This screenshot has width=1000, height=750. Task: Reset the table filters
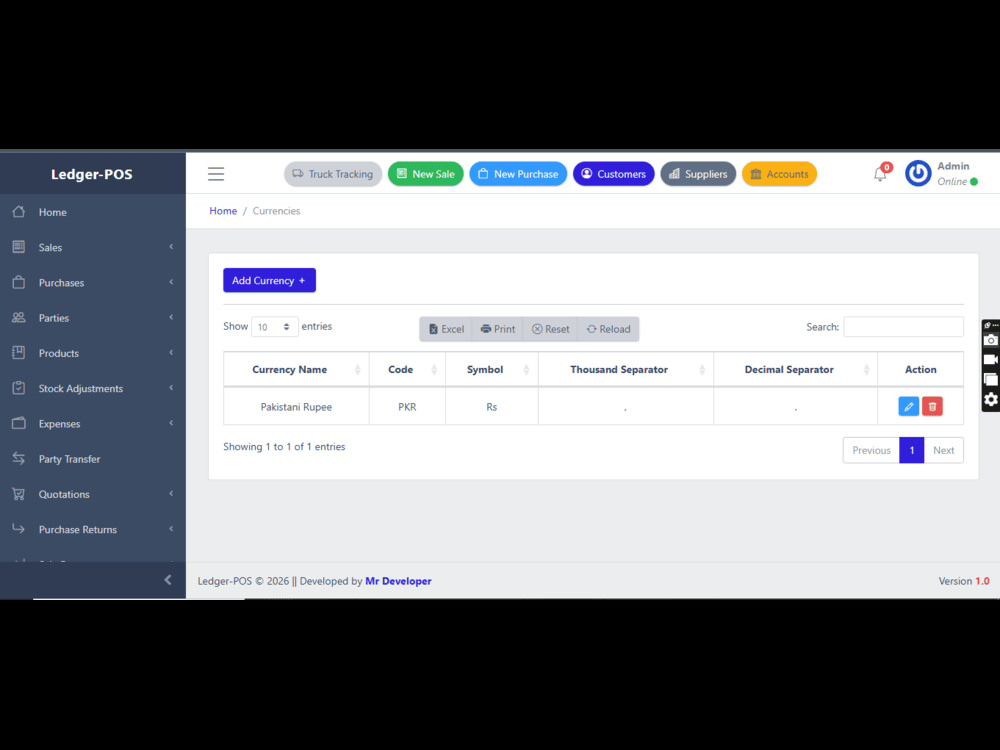550,329
